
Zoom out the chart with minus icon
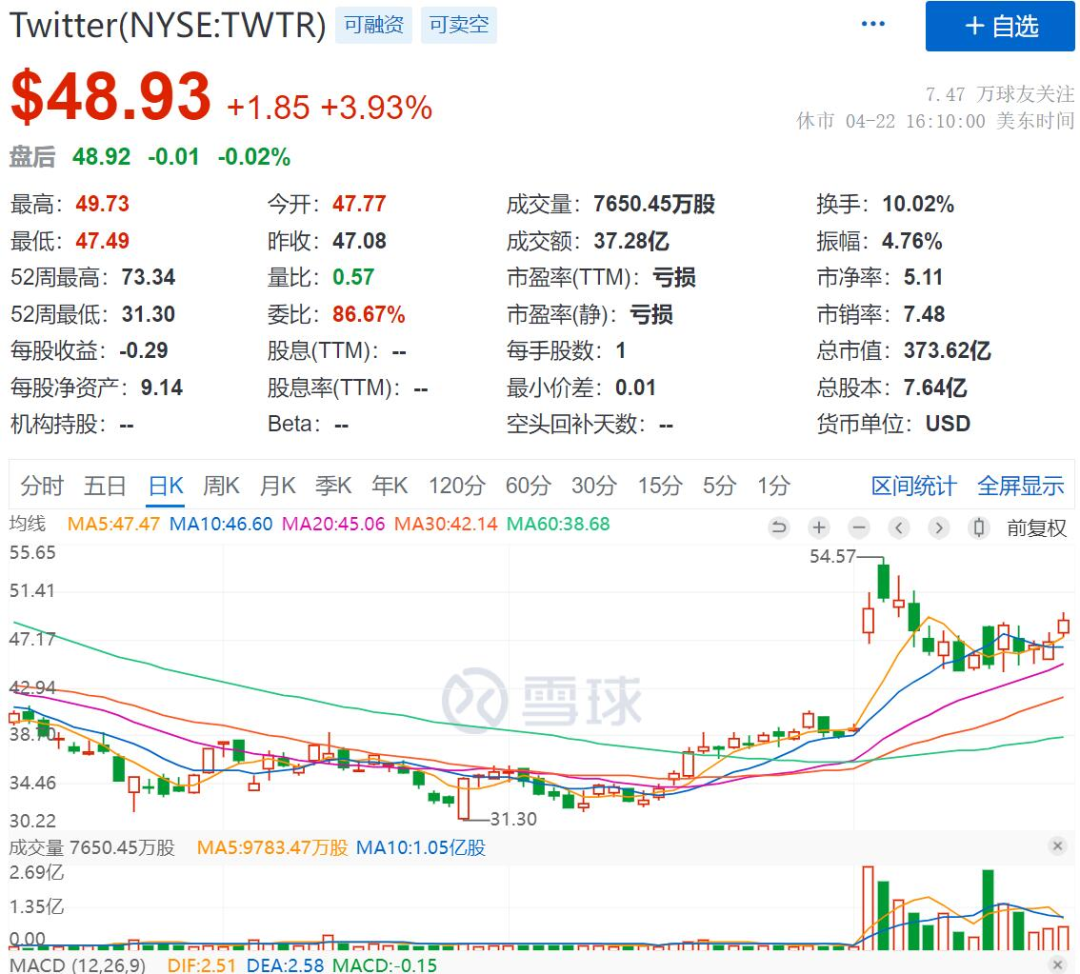pyautogui.click(x=859, y=528)
